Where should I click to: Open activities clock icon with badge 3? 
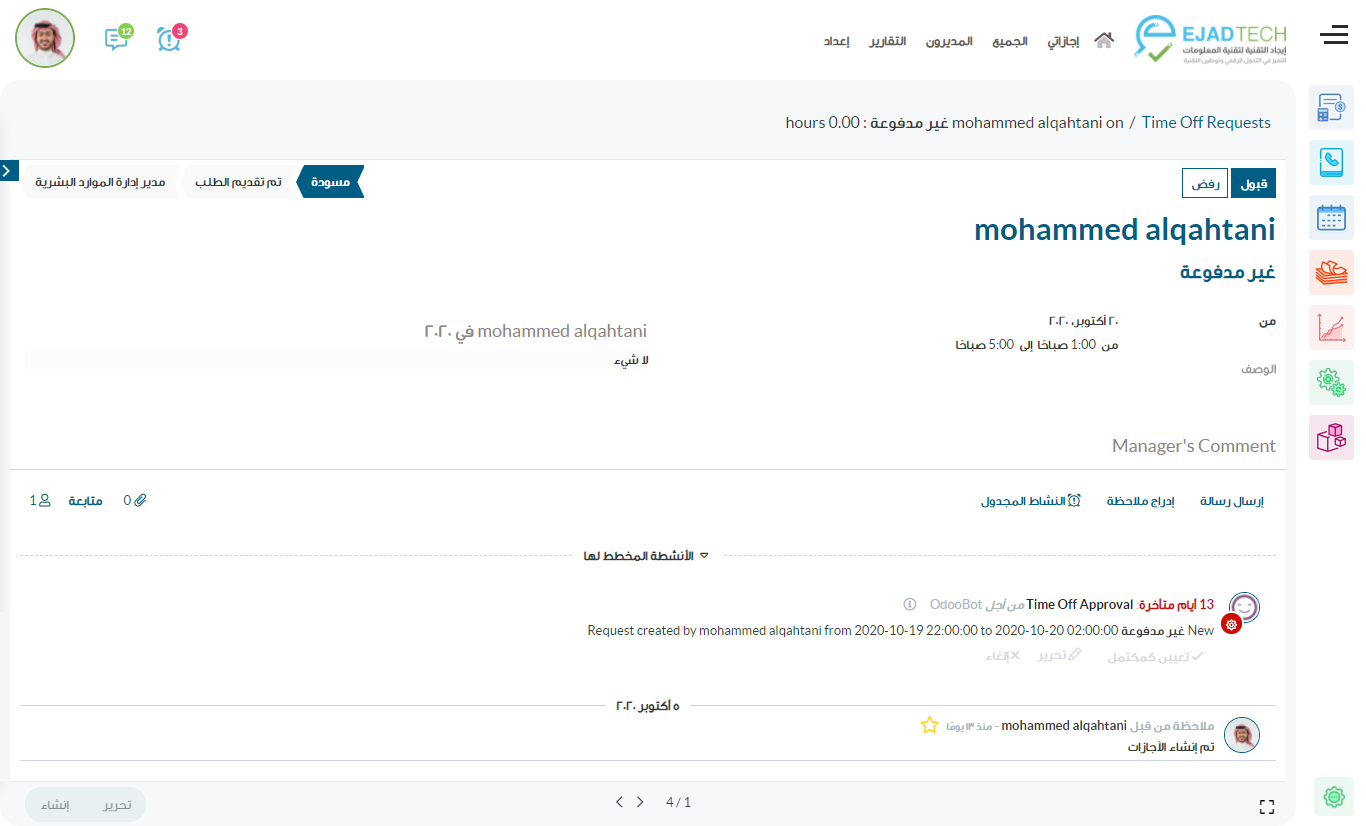click(x=169, y=39)
